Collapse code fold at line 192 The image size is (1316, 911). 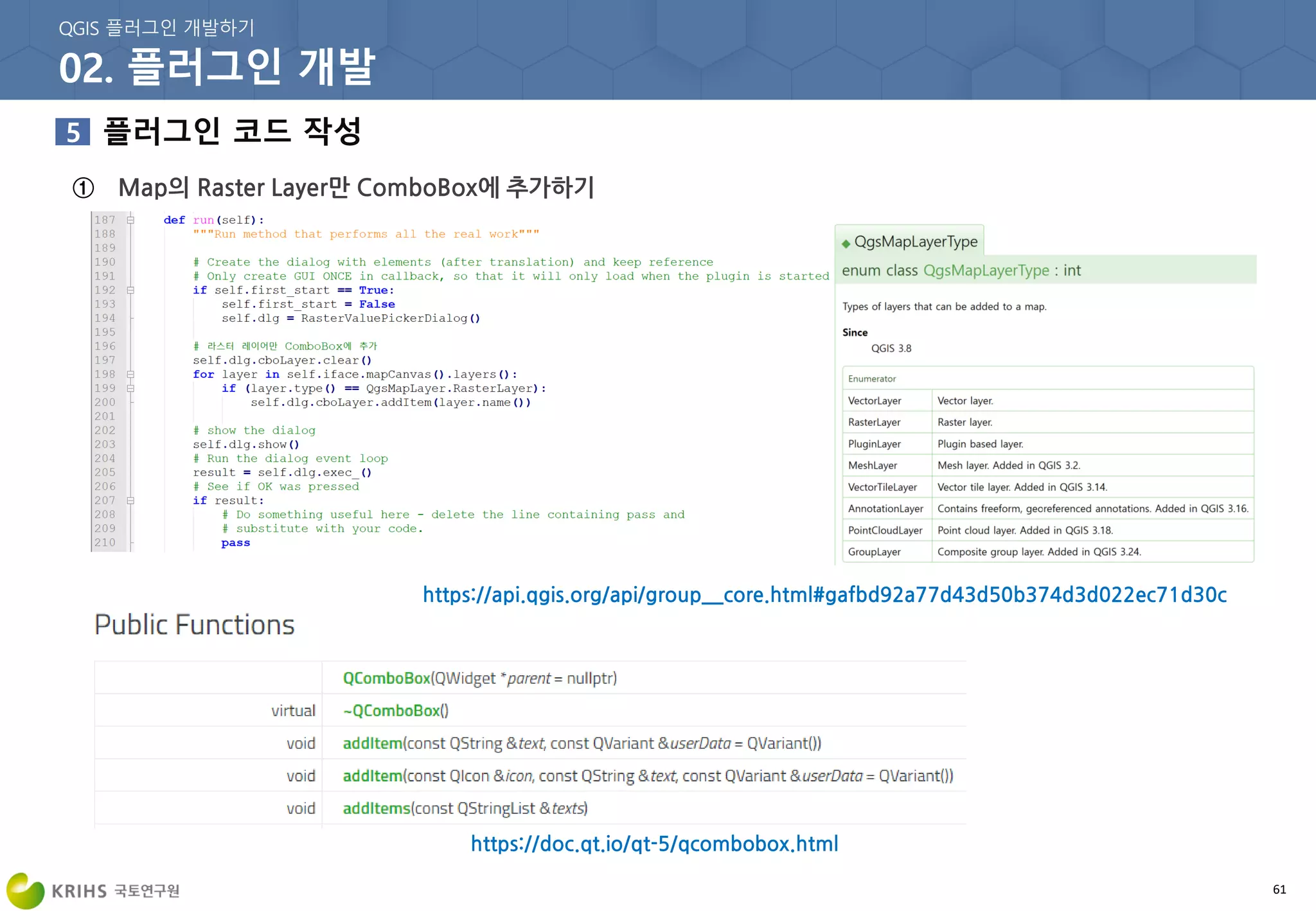coord(130,290)
